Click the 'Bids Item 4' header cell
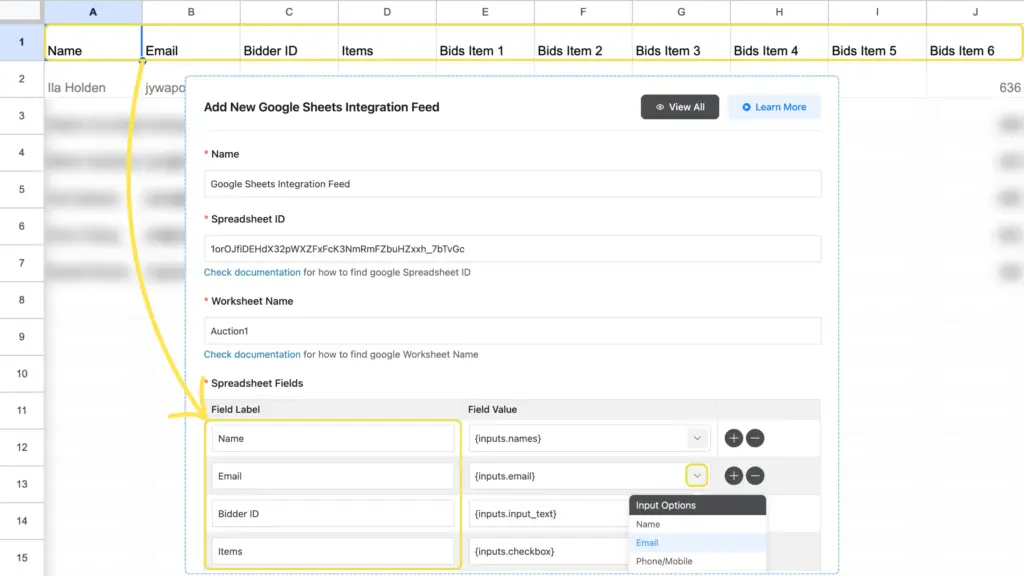This screenshot has height=576, width=1024. tap(779, 43)
